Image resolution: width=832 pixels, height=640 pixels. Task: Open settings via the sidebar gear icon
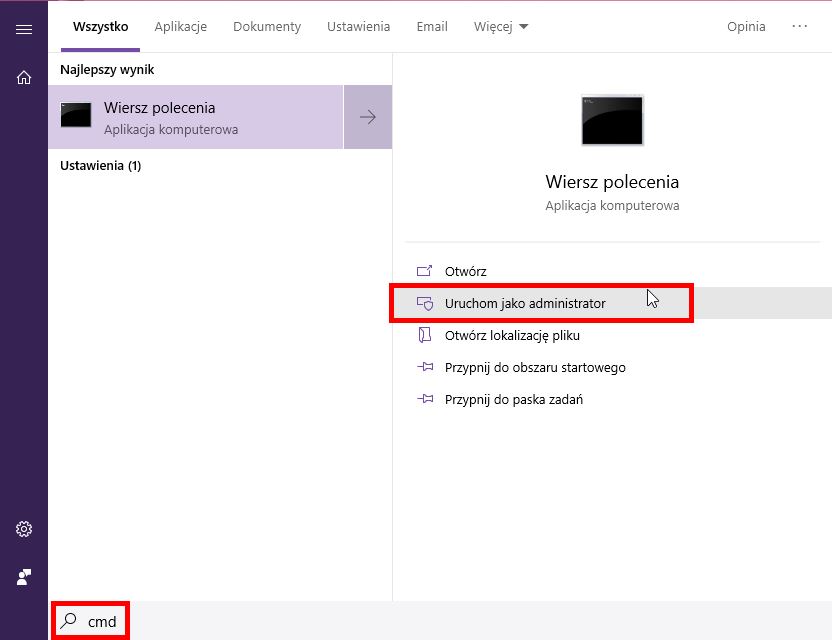[24, 529]
